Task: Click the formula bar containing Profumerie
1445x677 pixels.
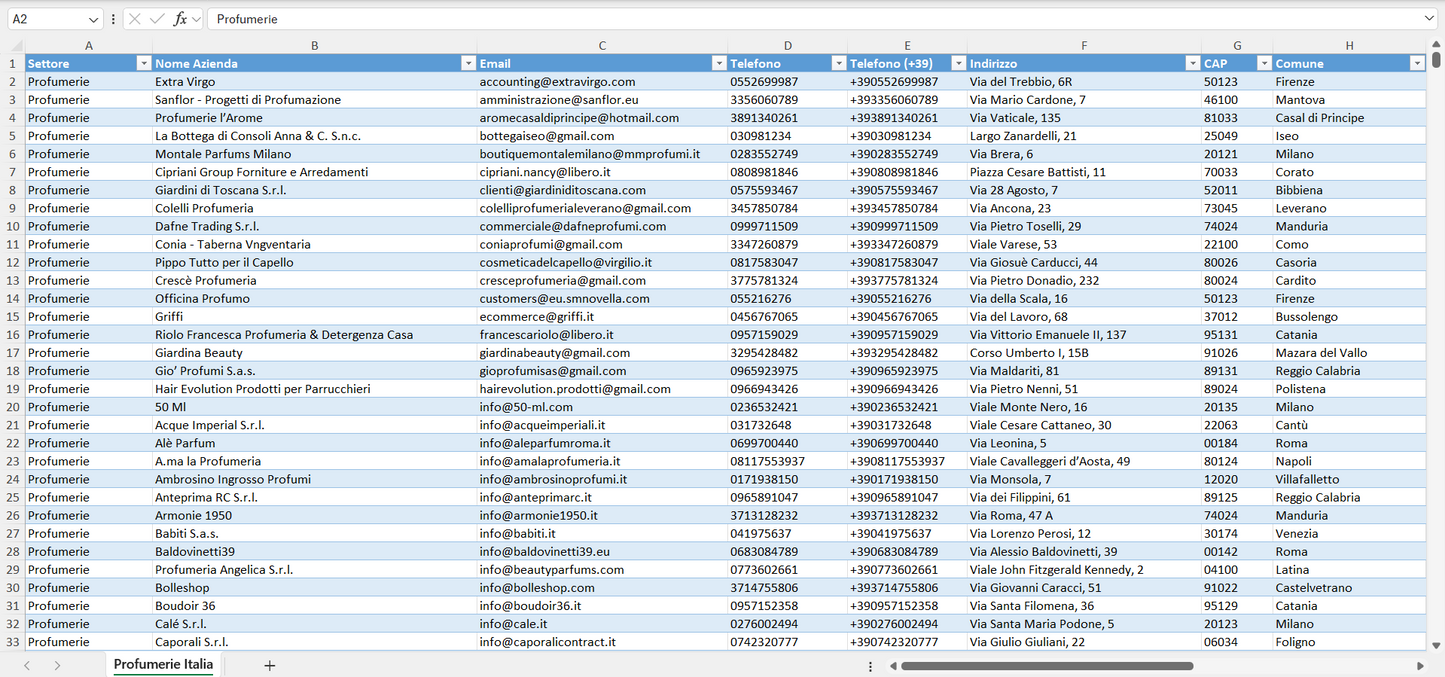Action: click(x=815, y=19)
